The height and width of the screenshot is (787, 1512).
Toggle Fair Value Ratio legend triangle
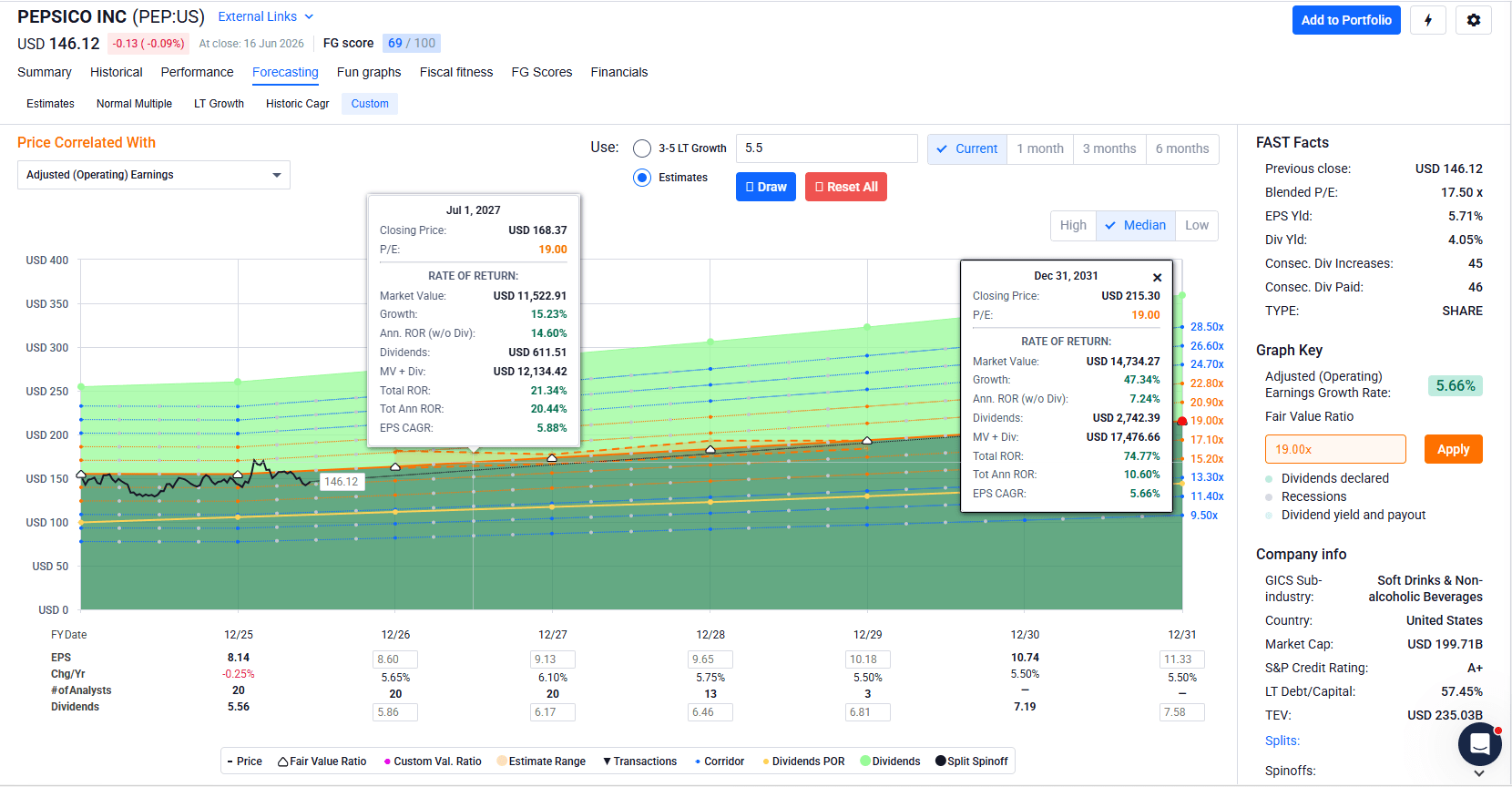point(322,761)
